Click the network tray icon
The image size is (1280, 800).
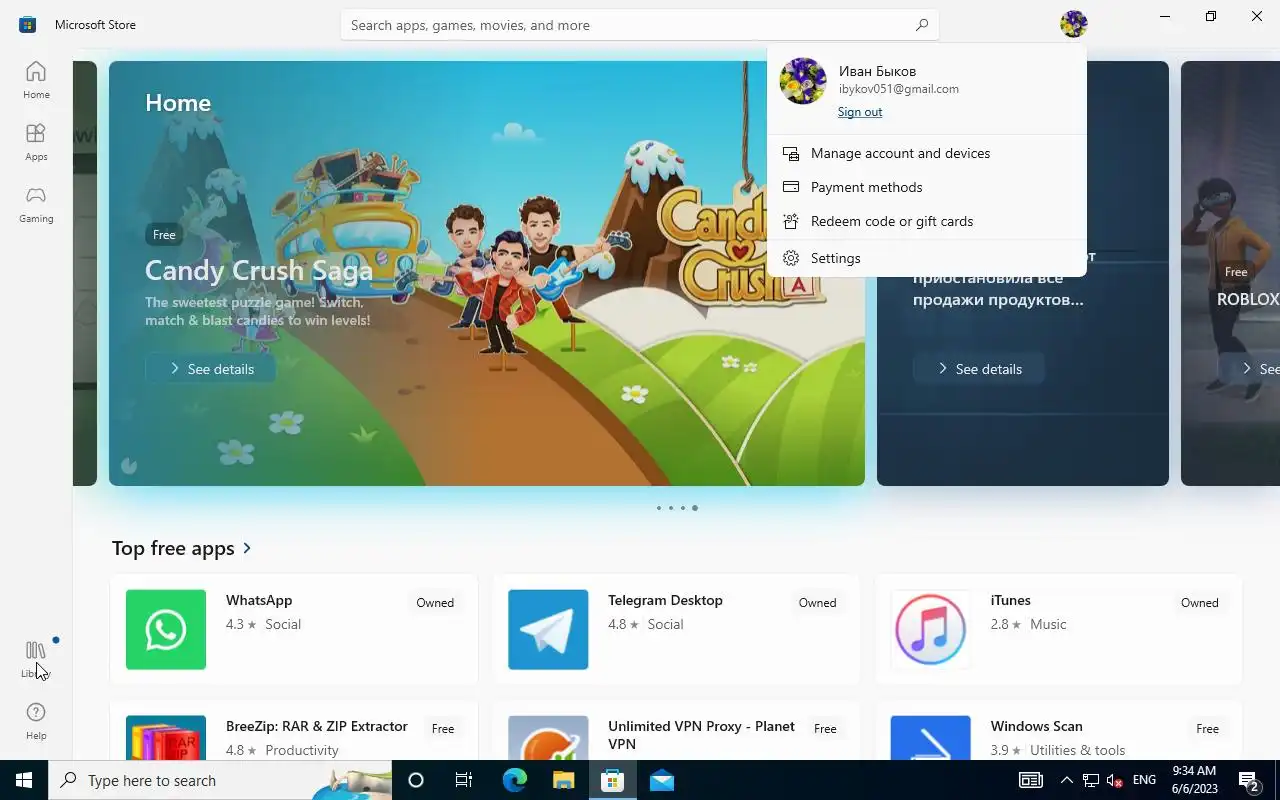pyautogui.click(x=1091, y=780)
